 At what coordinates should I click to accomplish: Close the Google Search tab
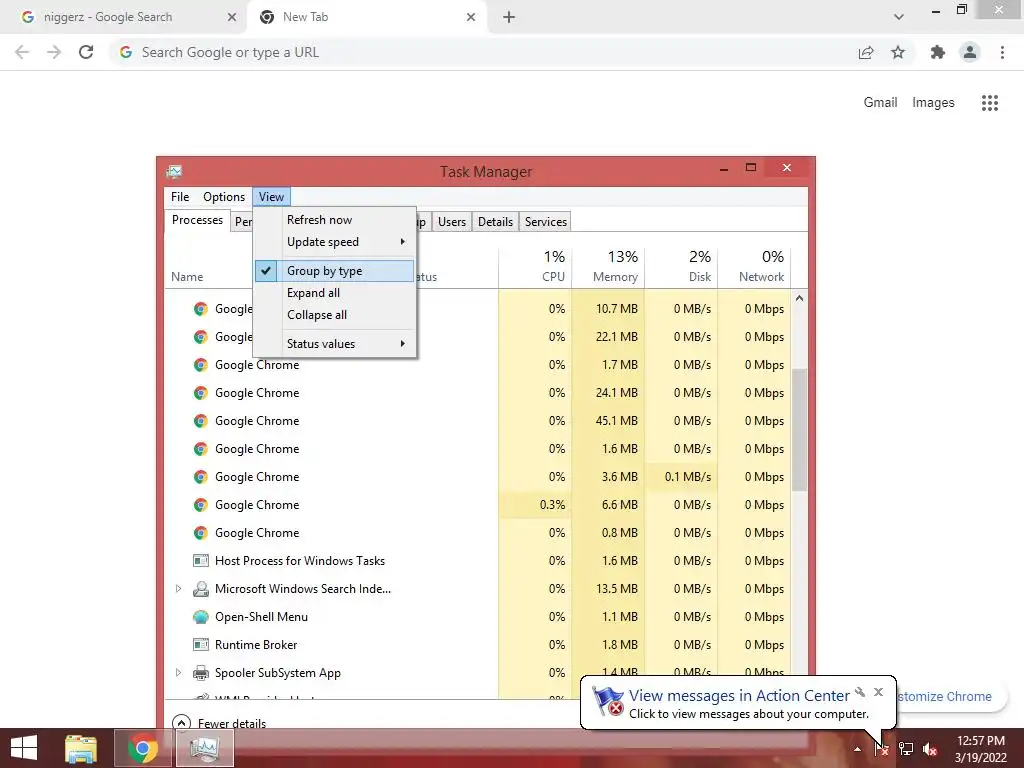pyautogui.click(x=231, y=17)
